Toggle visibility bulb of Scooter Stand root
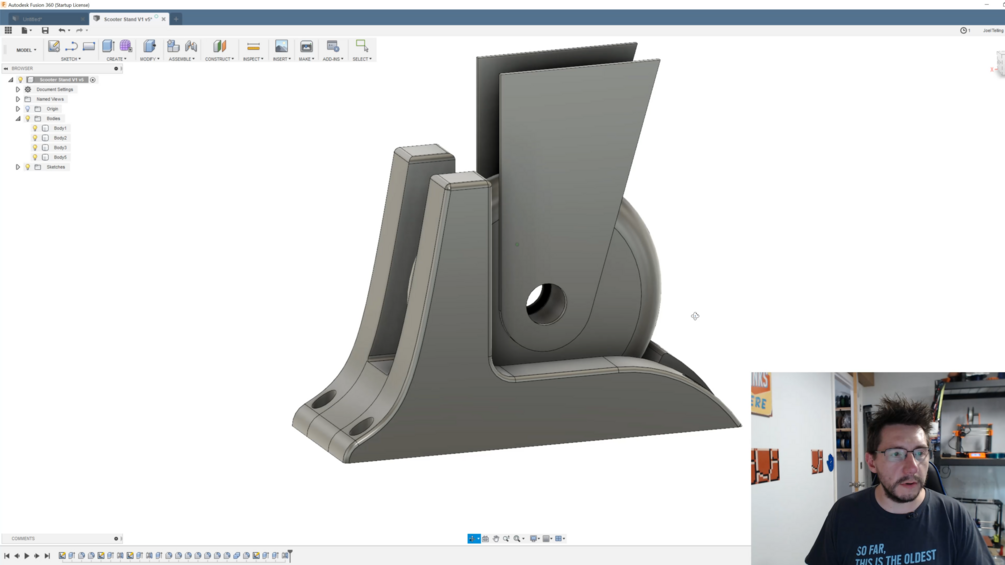1005x565 pixels. (21, 80)
